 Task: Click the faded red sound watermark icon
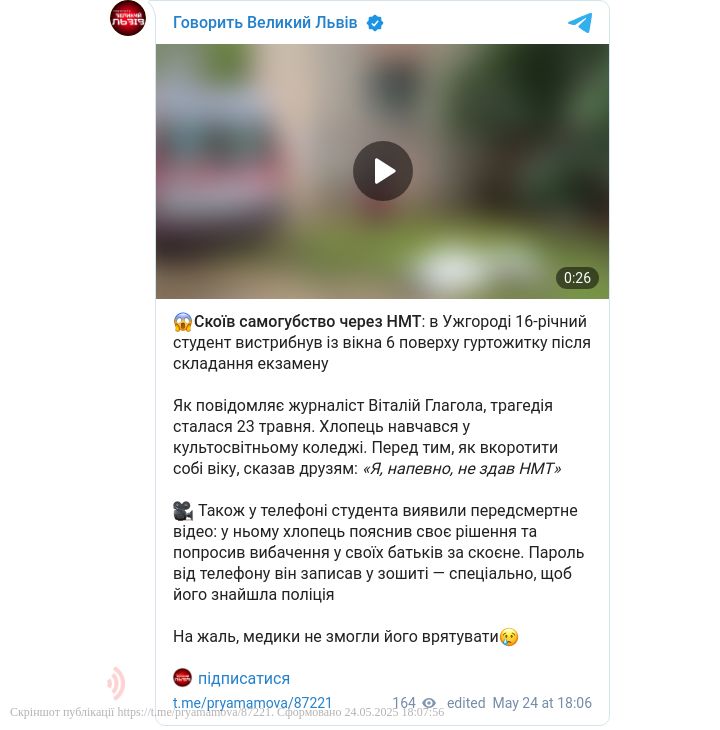click(116, 683)
